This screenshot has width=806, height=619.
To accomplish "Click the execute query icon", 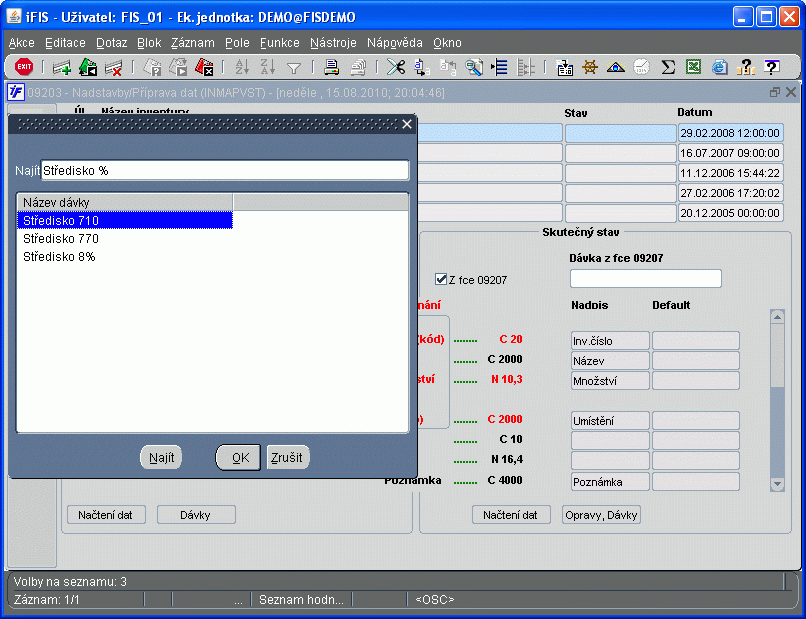I will 178,67.
